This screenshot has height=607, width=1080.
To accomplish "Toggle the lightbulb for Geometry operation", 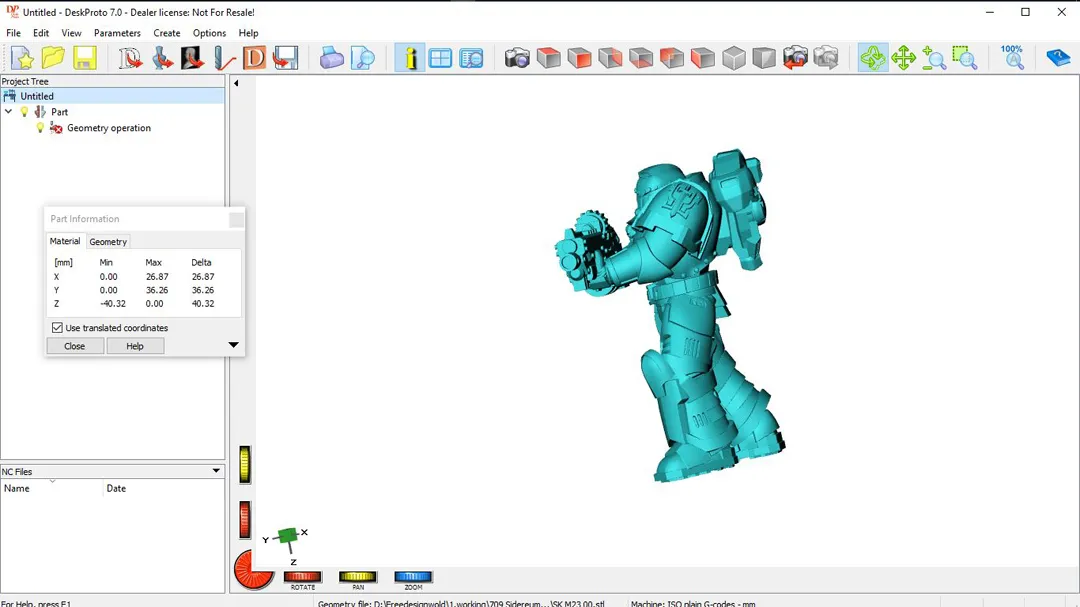I will (40, 127).
